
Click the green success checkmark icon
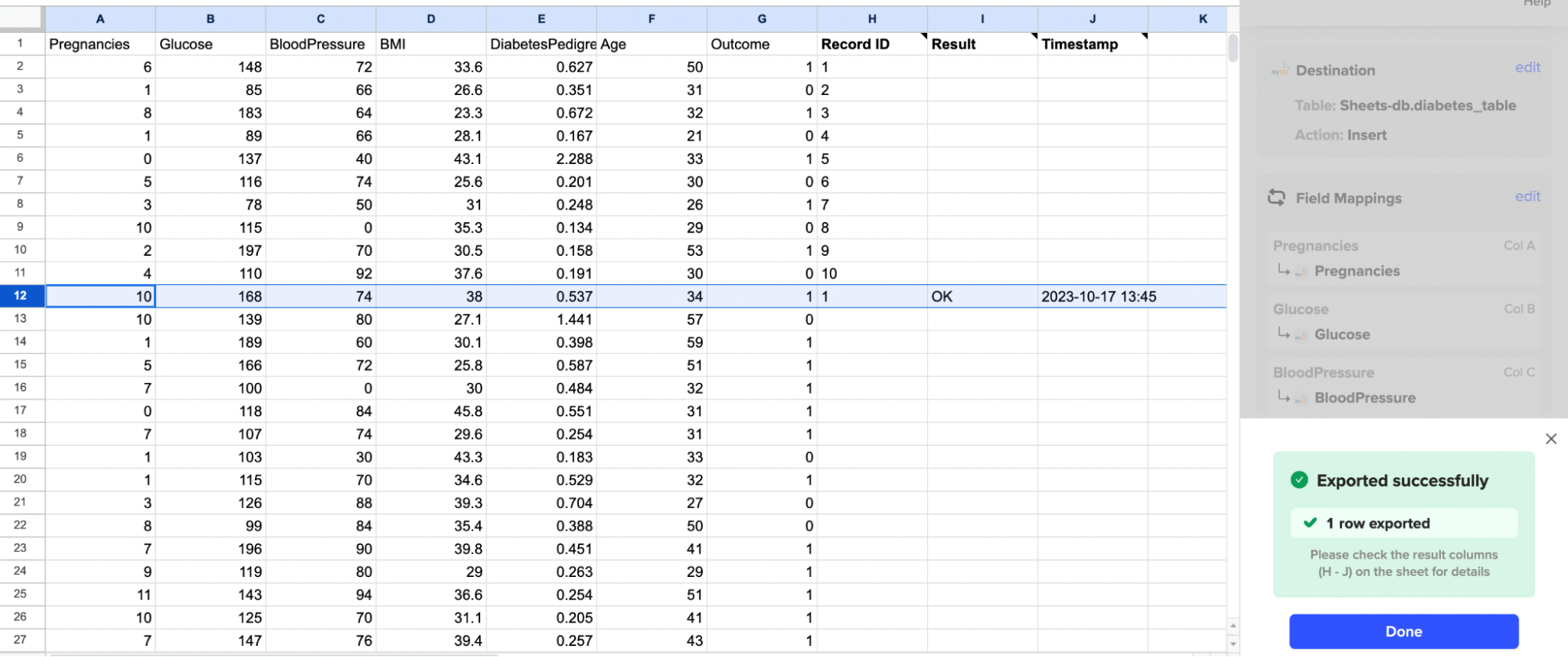pos(1299,480)
